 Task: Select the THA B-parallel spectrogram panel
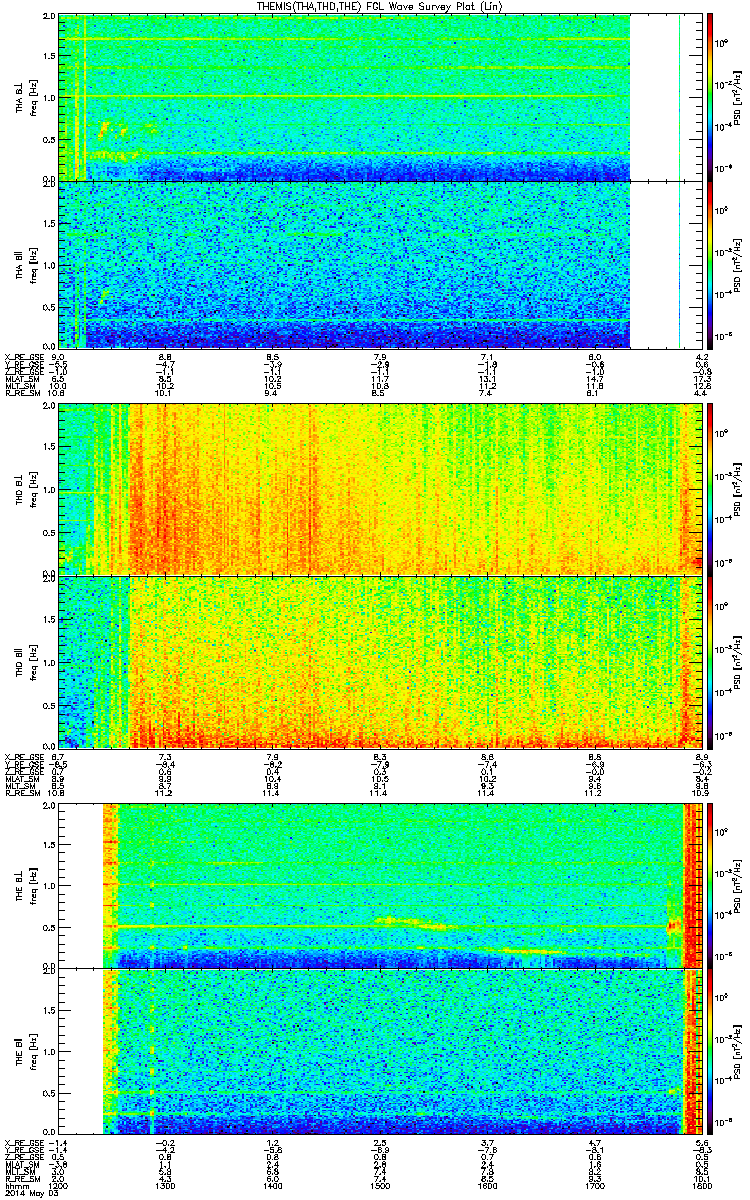[381, 263]
